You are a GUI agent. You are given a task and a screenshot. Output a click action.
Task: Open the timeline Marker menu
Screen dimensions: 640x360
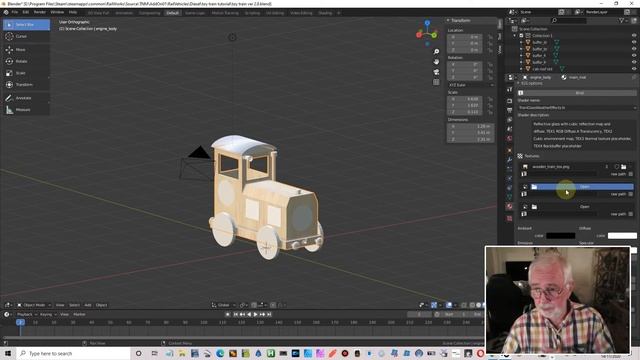(79, 314)
